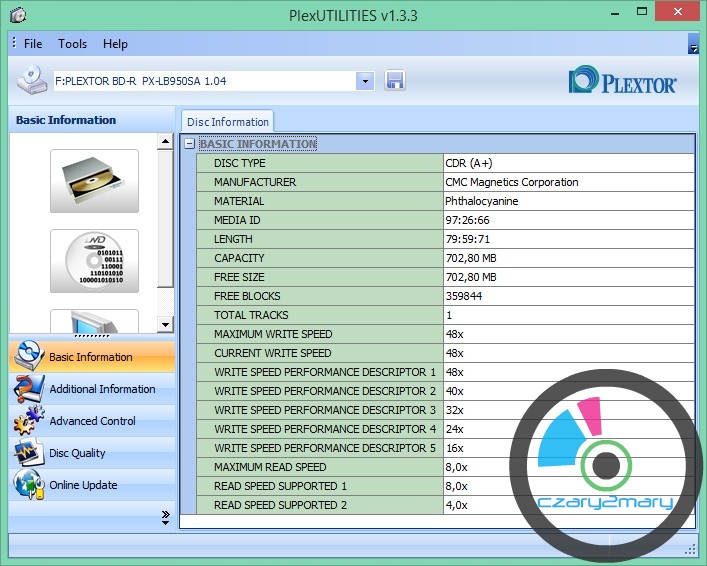Open Basic Information section

point(90,357)
